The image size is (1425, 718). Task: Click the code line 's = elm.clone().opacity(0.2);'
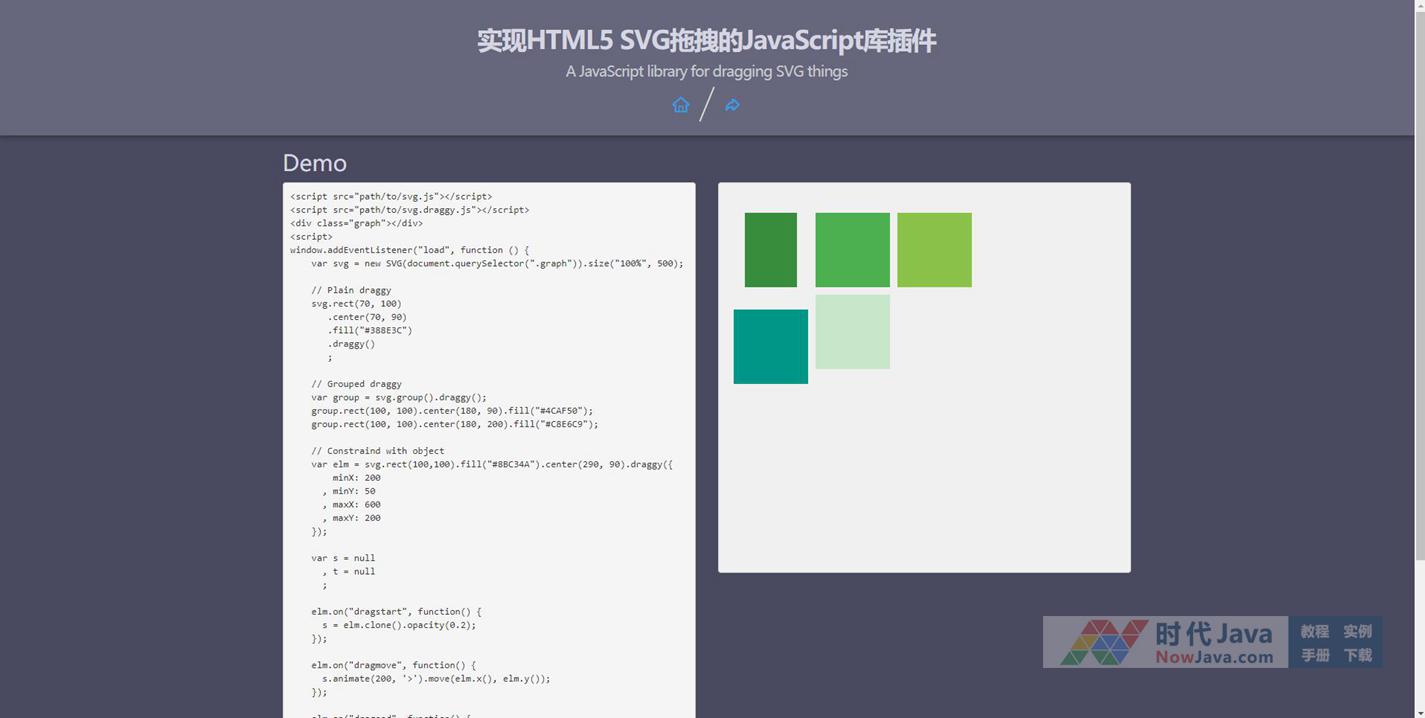(399, 625)
